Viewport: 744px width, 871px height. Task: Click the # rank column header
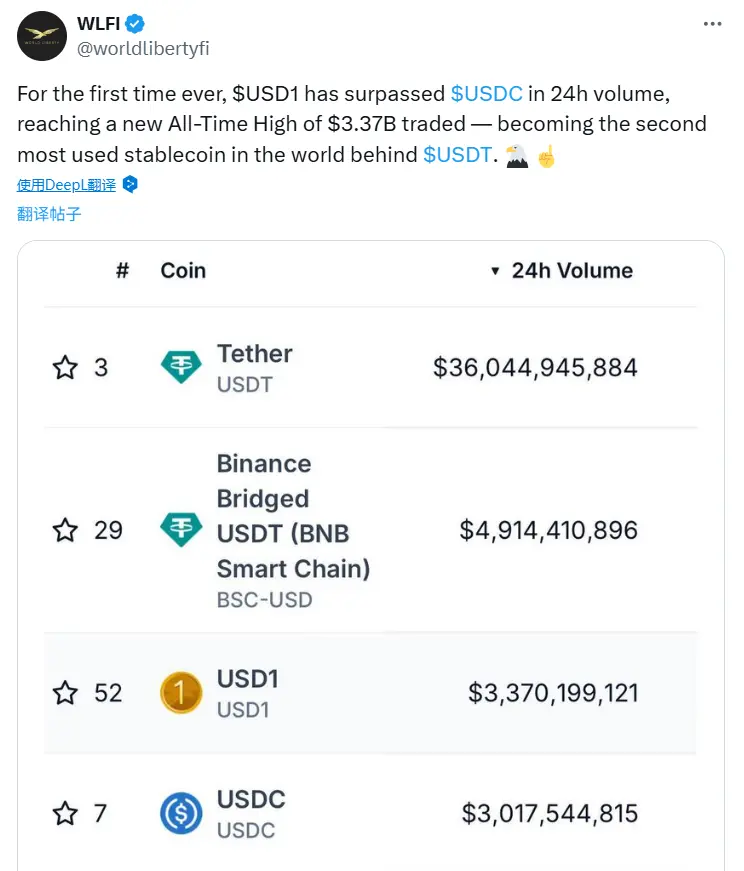click(x=122, y=271)
